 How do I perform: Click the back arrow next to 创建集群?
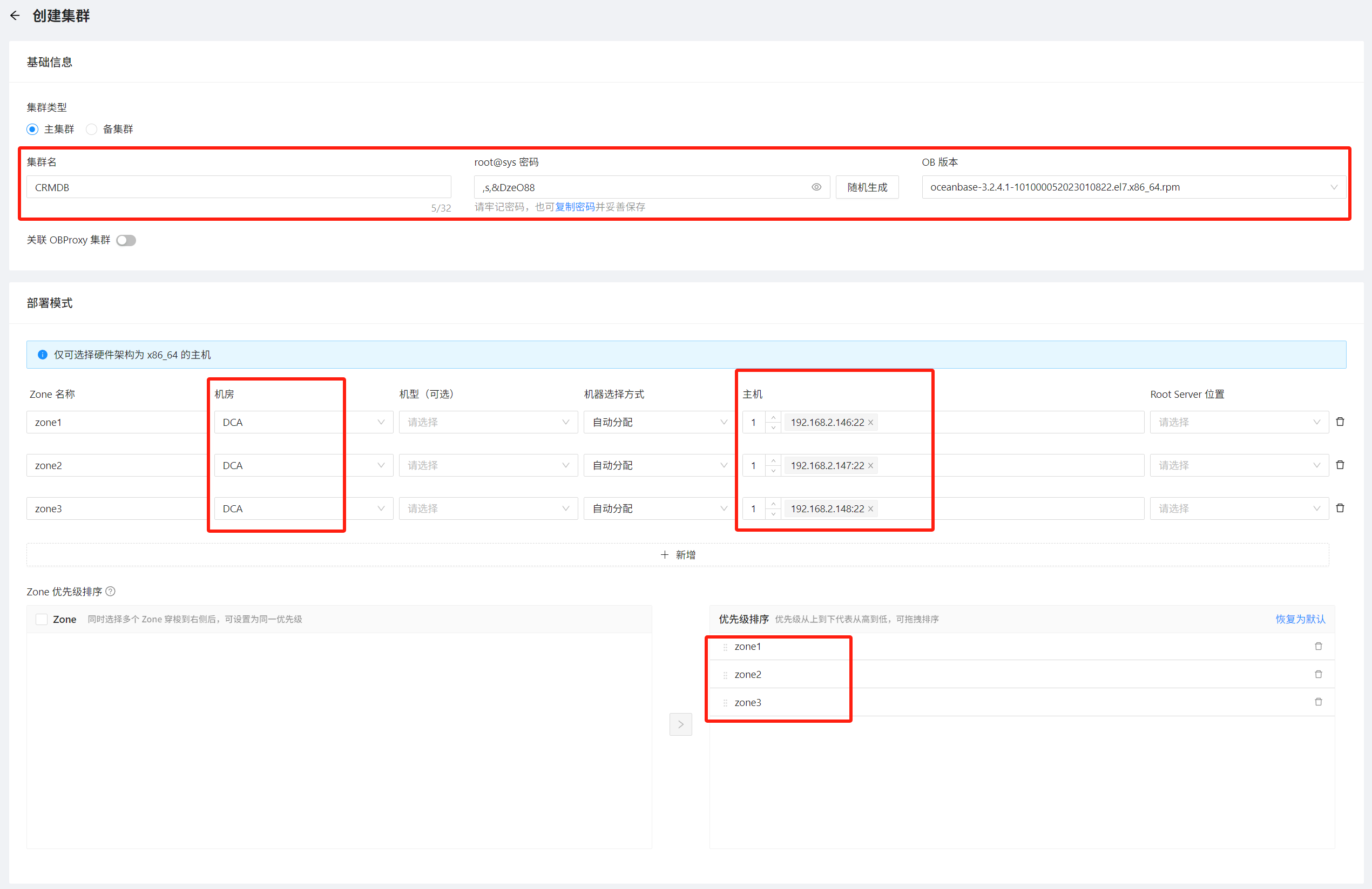click(15, 16)
